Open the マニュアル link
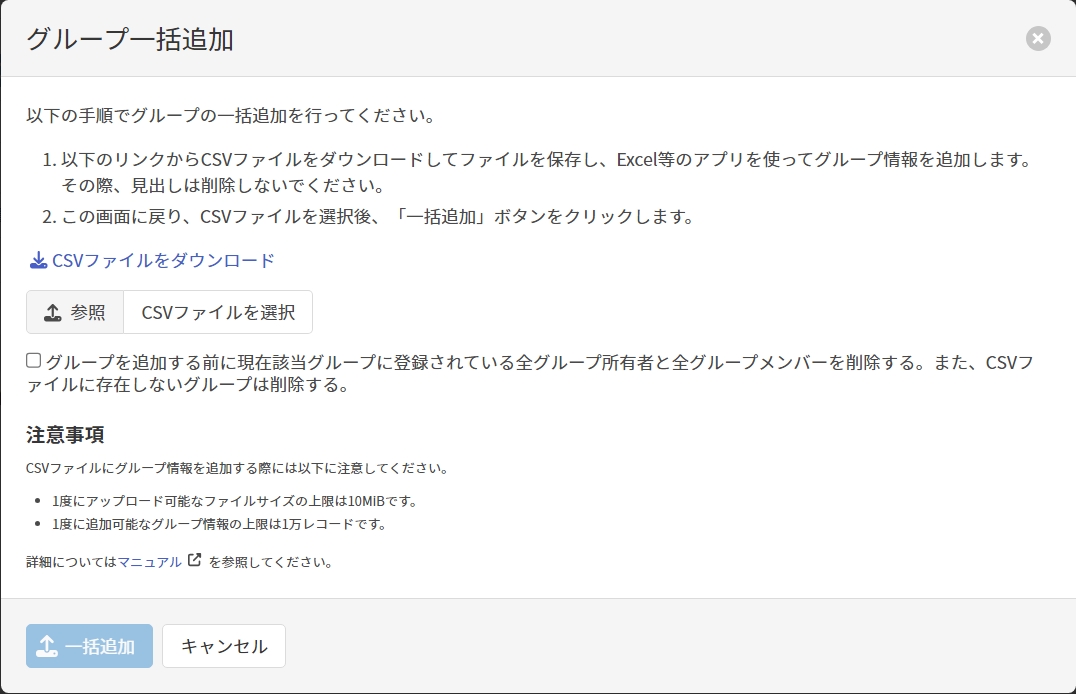The width and height of the screenshot is (1076, 694). pyautogui.click(x=150, y=562)
